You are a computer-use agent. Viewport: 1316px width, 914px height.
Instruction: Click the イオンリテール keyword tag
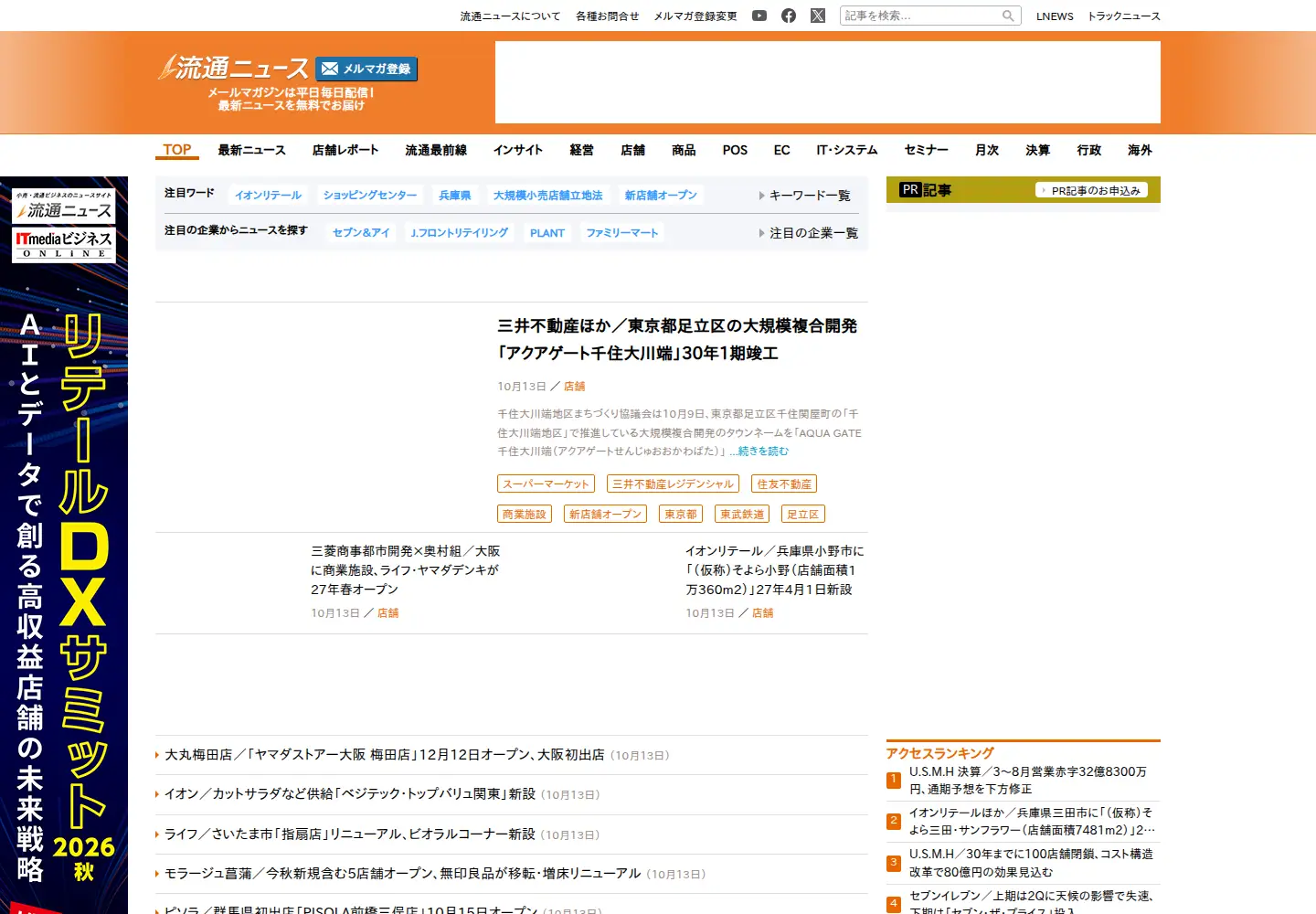pos(268,195)
